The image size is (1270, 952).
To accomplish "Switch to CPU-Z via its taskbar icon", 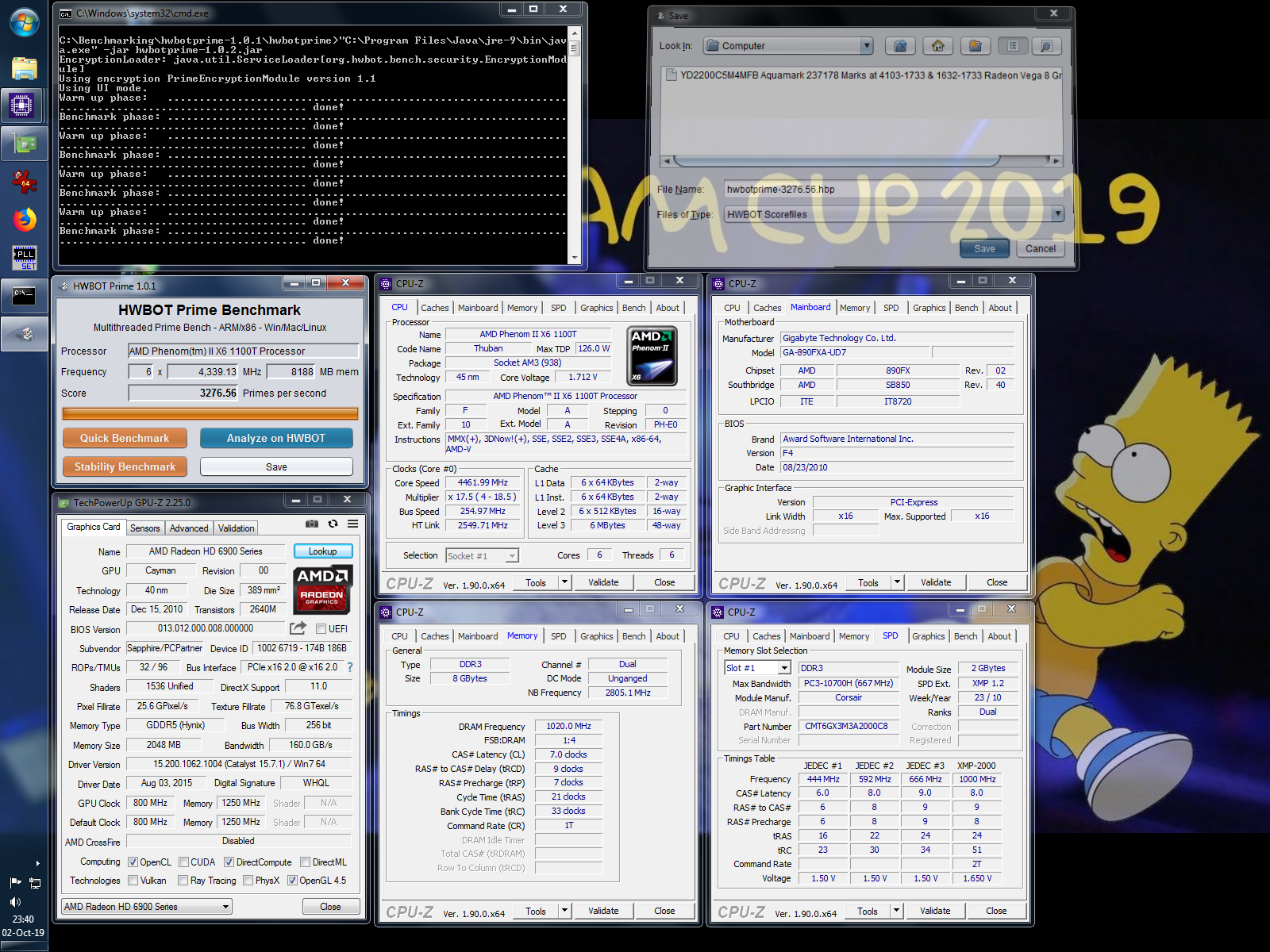I will point(22,105).
